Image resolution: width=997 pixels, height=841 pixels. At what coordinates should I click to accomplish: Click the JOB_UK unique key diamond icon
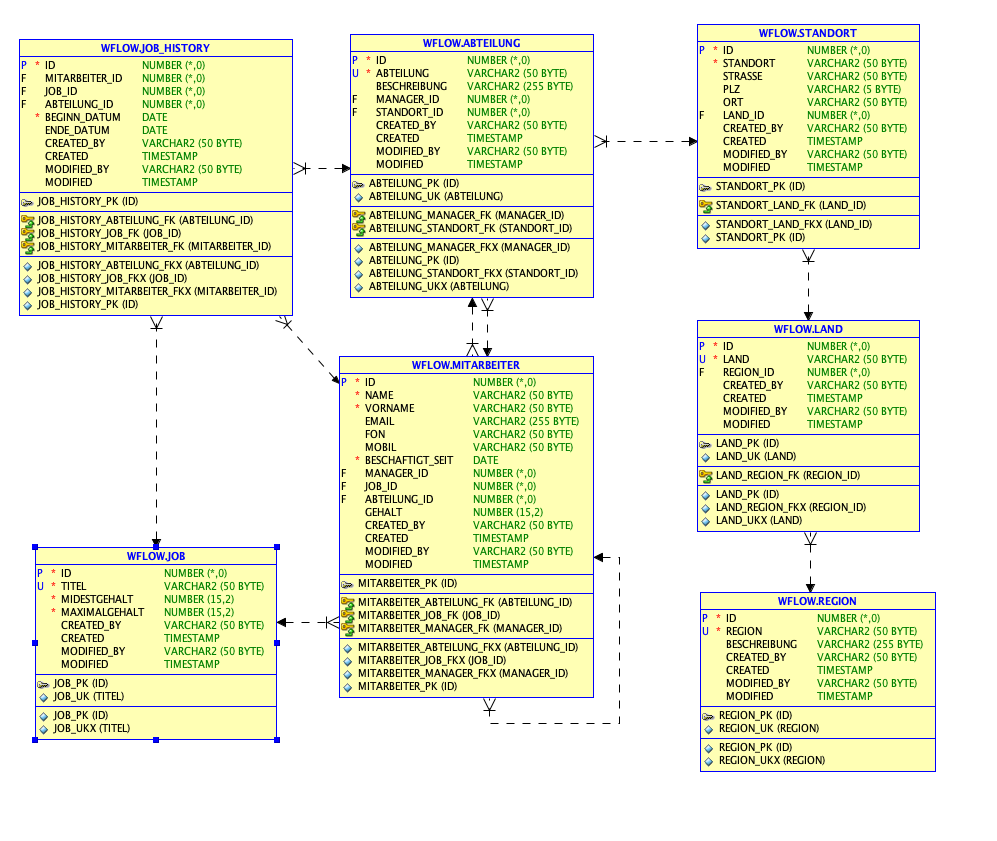(43, 697)
